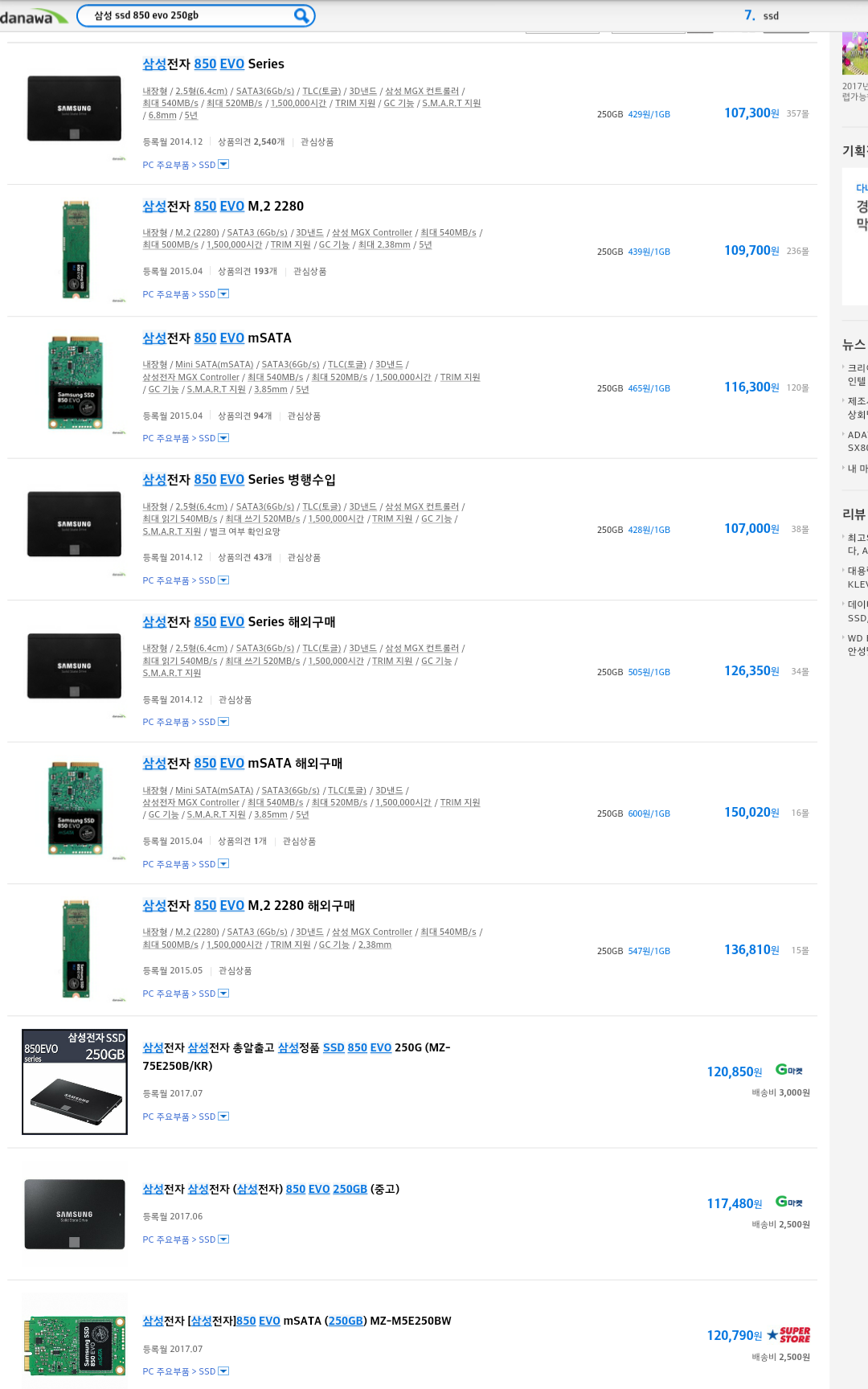The height and width of the screenshot is (1389, 868).
Task: Click PC 주요부품 breadcrumb under 850 EVO Series
Action: click(166, 165)
